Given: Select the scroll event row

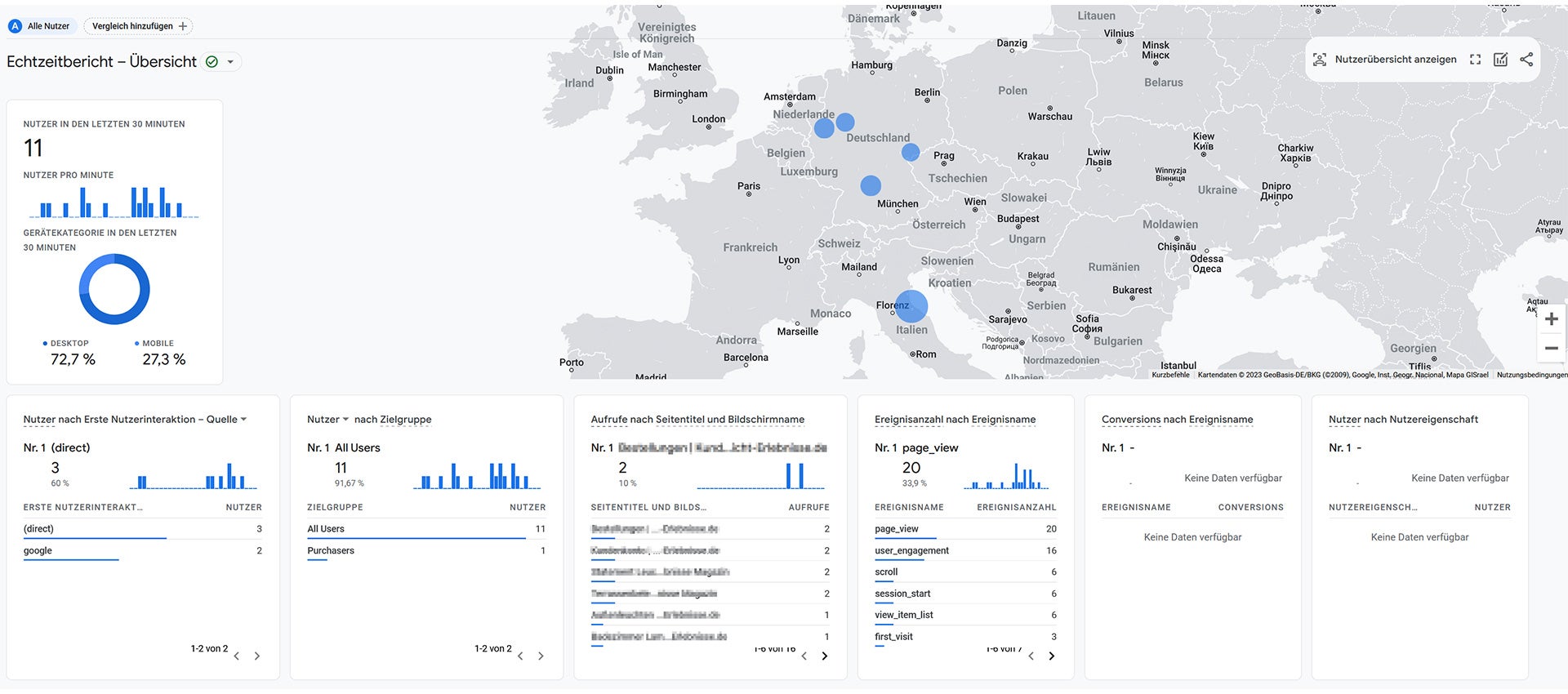Looking at the screenshot, I should click(965, 572).
